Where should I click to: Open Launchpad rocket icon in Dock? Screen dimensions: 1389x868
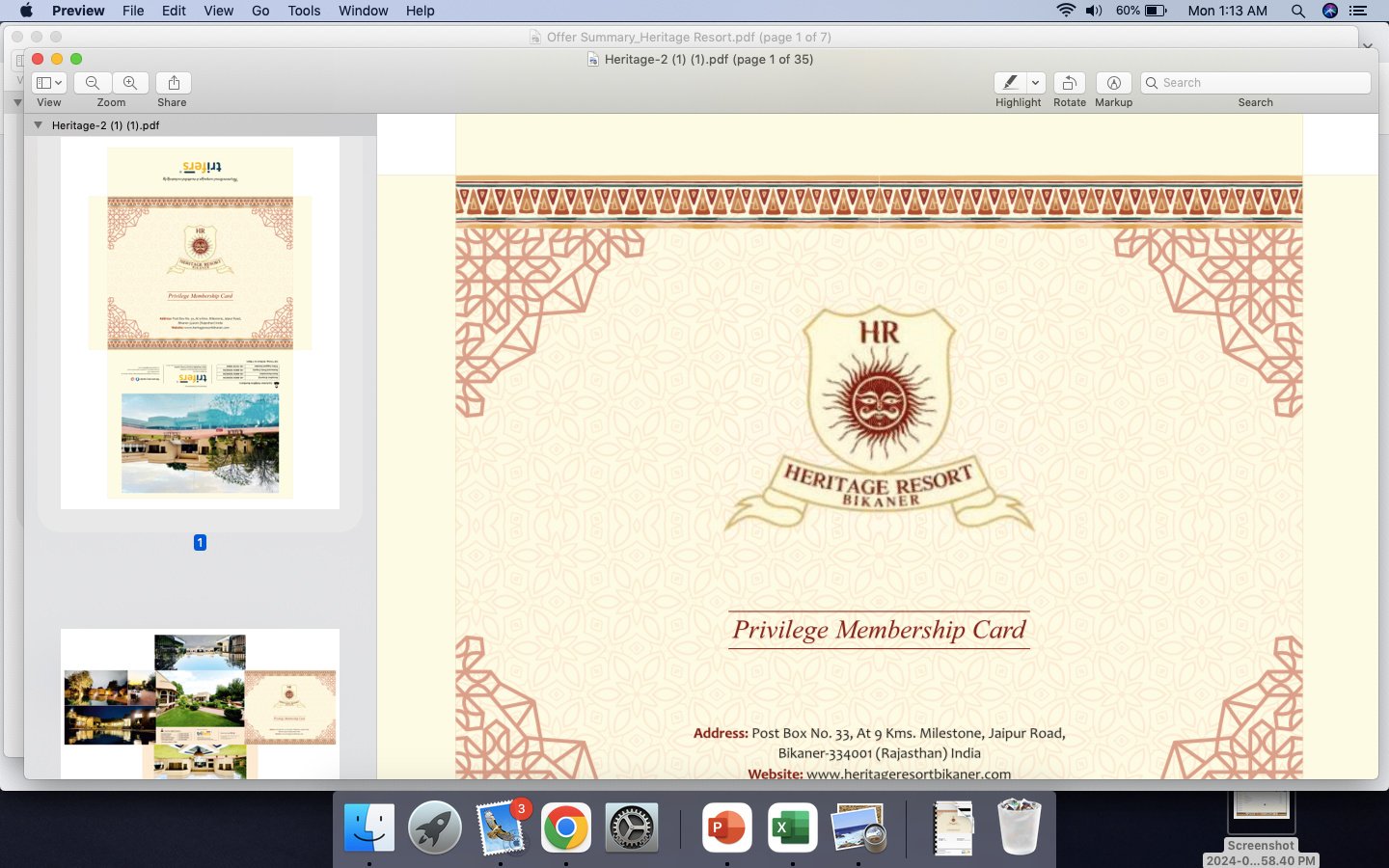(435, 827)
